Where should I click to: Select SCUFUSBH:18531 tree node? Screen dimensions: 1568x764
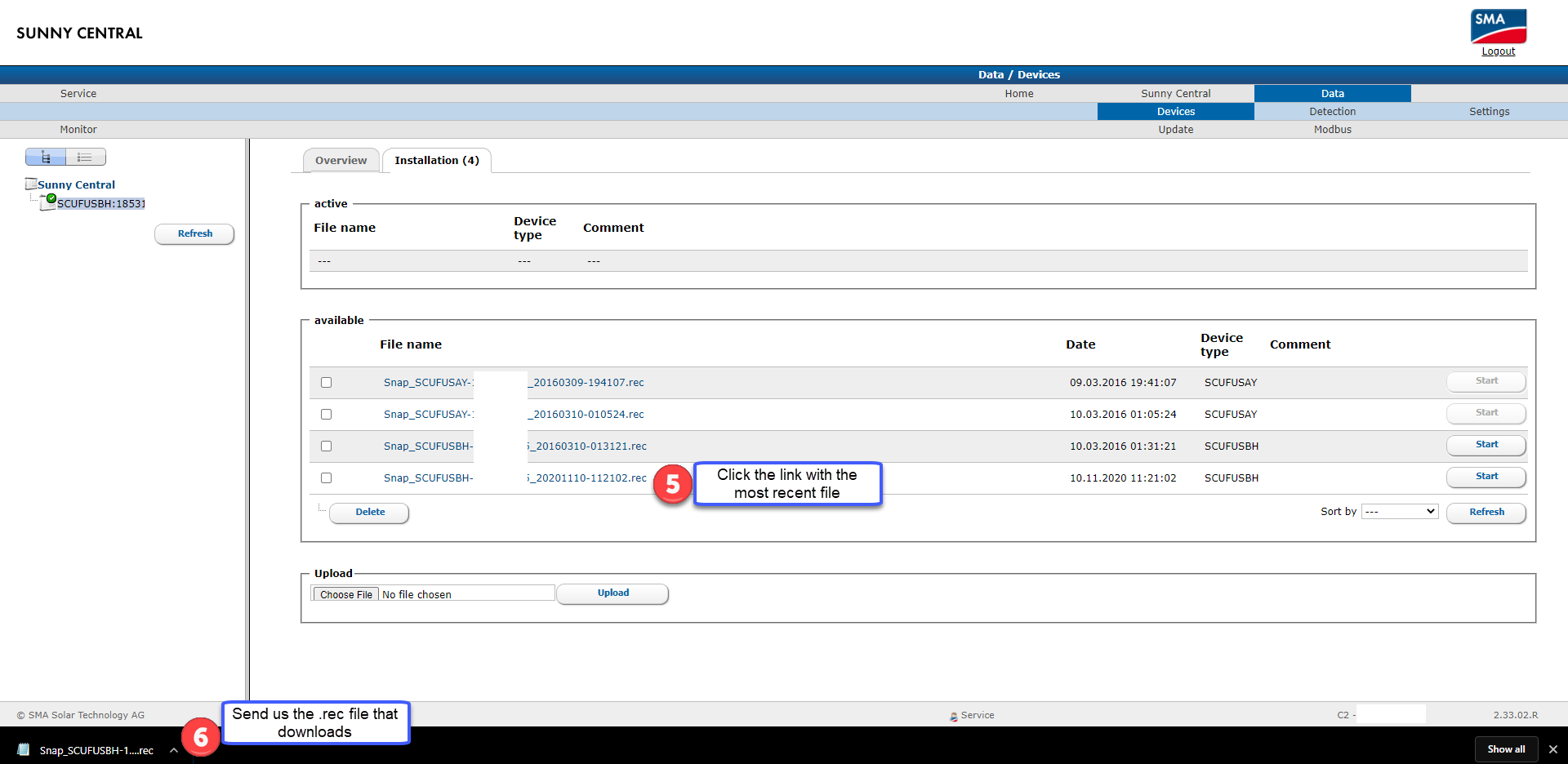pyautogui.click(x=100, y=203)
